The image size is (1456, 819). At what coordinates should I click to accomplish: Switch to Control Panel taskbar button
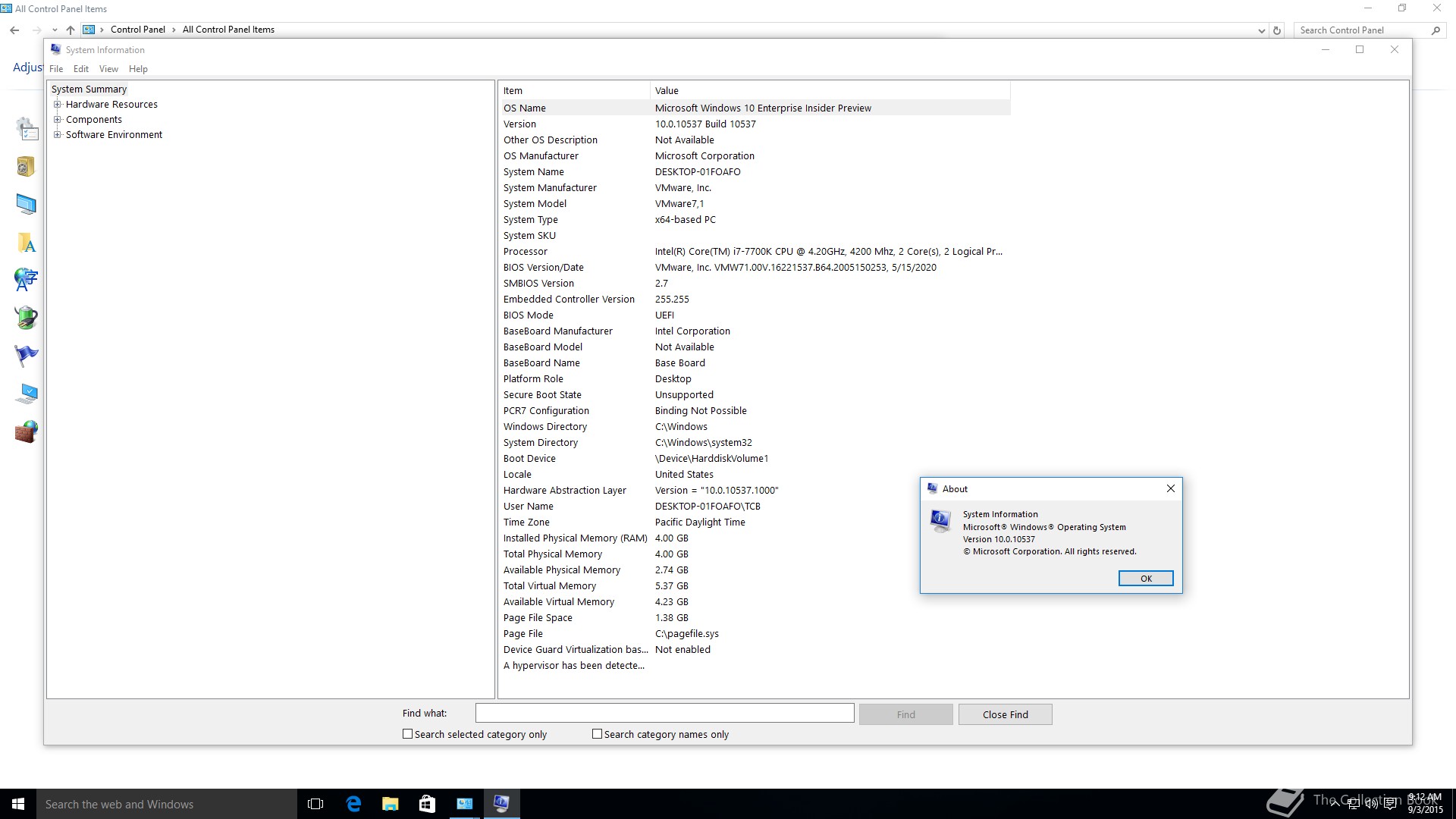pos(464,804)
